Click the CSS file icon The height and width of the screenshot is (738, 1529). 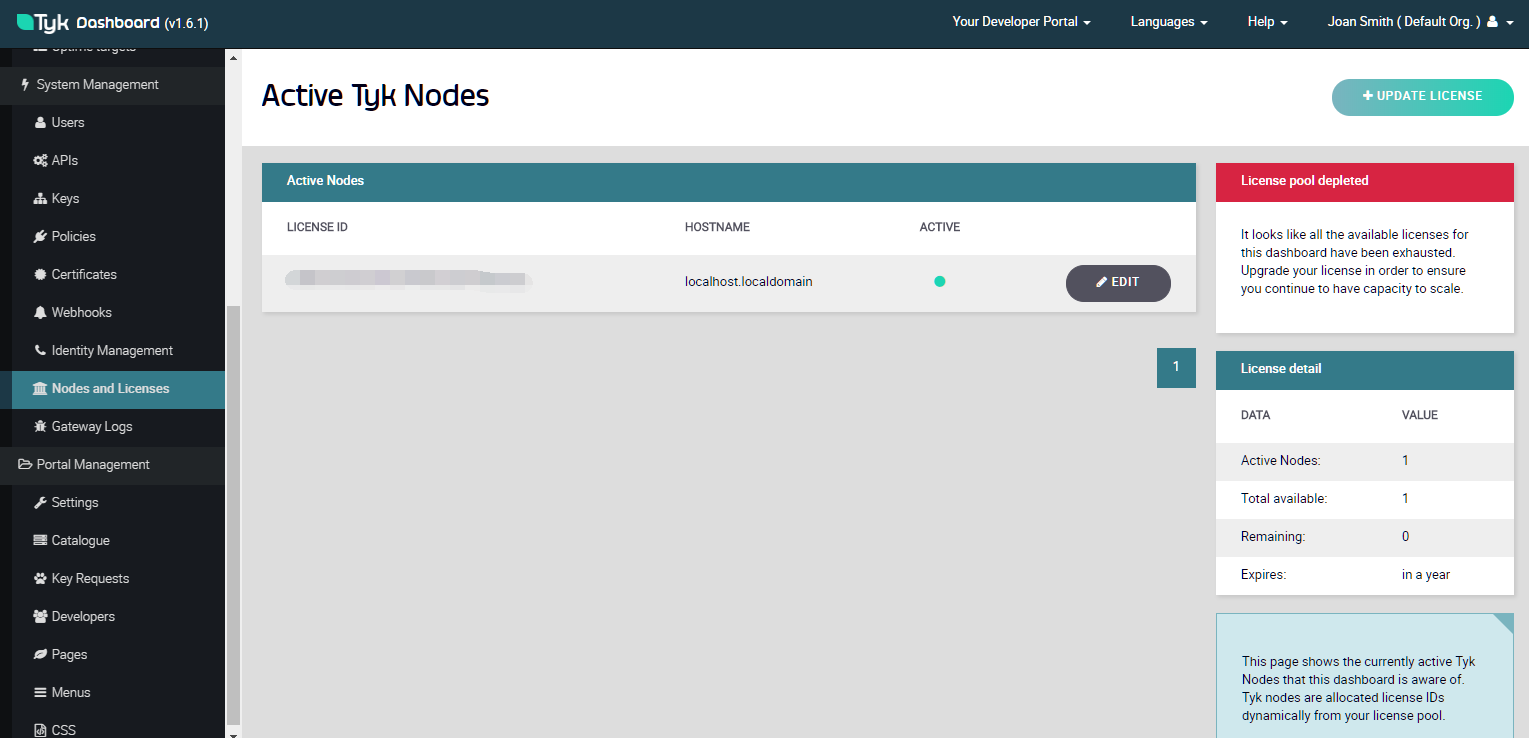coord(40,730)
